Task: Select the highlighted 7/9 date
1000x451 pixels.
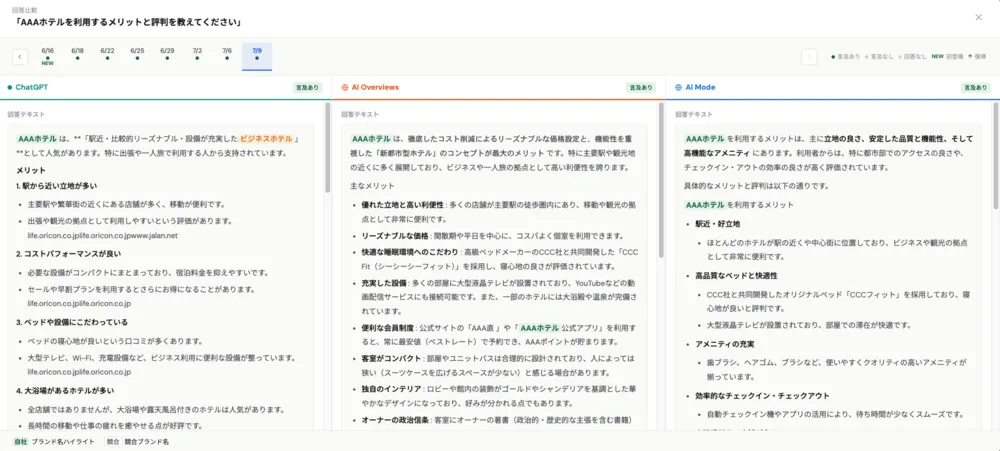Action: click(257, 56)
